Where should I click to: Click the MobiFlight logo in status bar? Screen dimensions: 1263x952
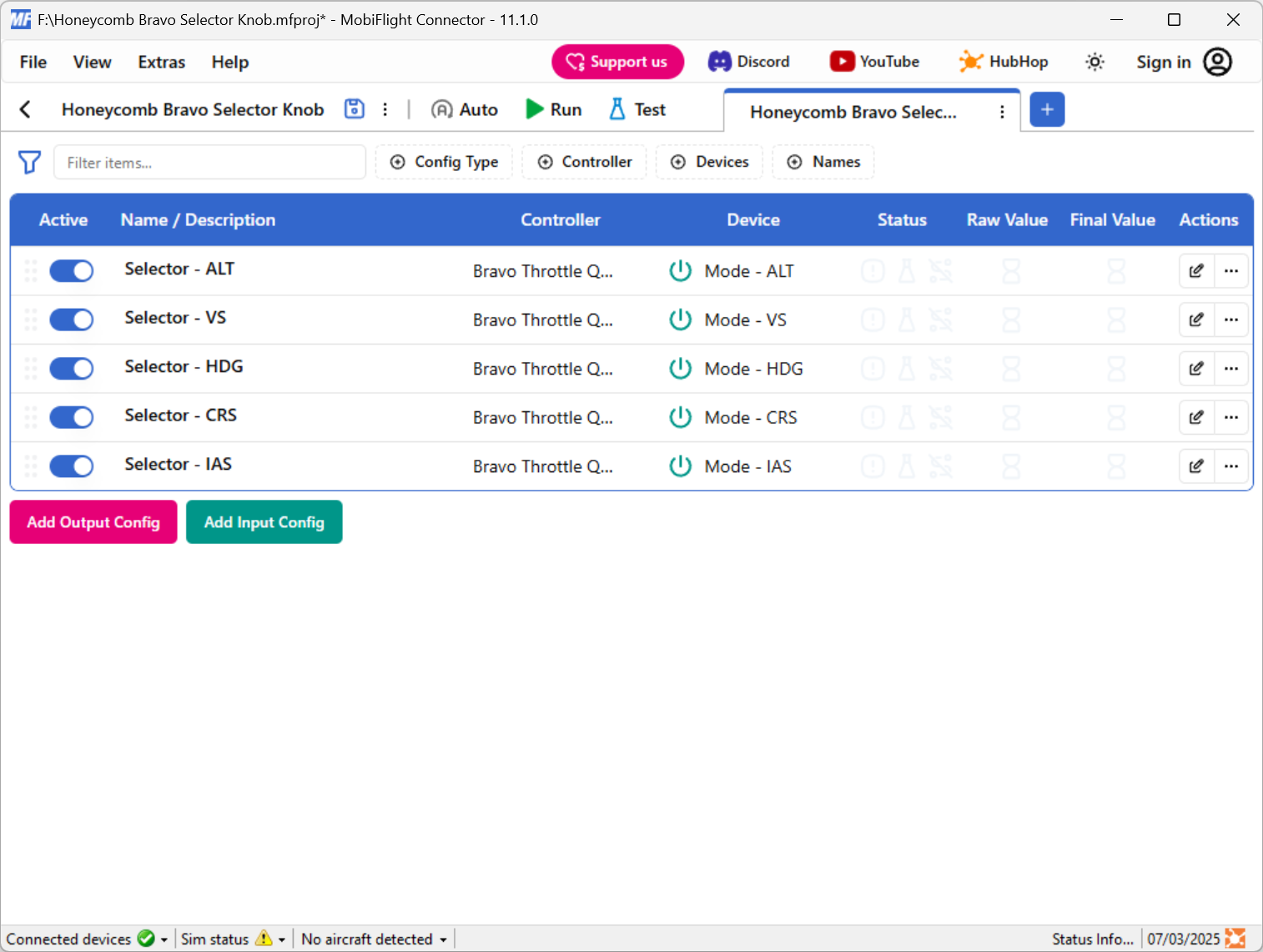1235,939
